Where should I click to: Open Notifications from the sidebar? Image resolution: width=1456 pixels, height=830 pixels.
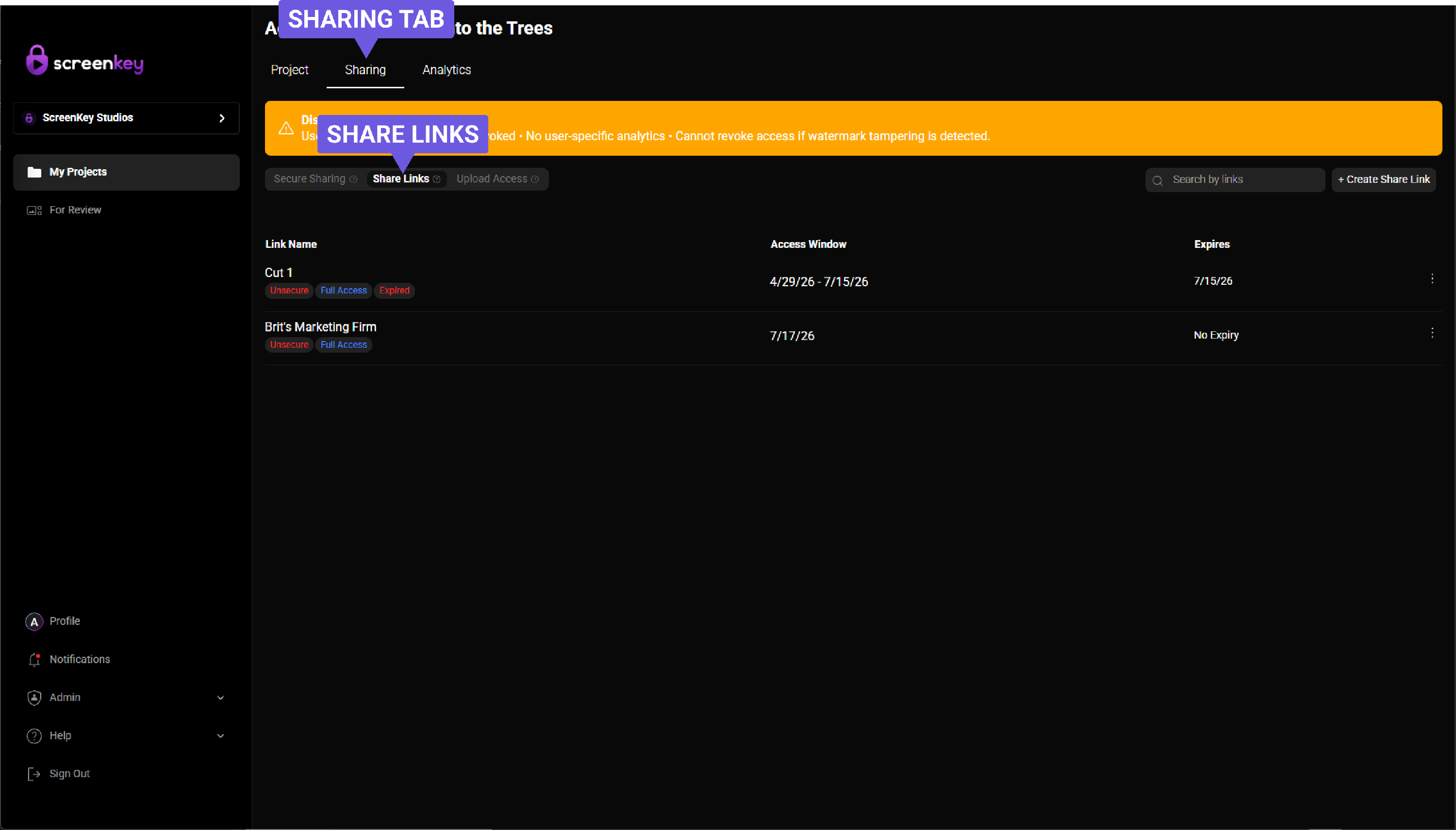pyautogui.click(x=79, y=660)
